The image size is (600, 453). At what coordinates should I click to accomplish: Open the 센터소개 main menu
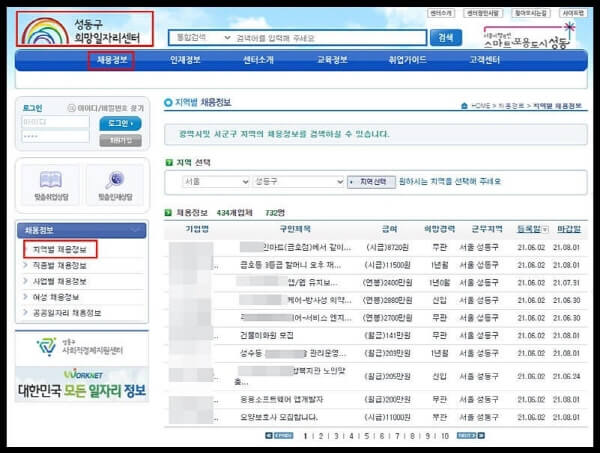pos(258,60)
